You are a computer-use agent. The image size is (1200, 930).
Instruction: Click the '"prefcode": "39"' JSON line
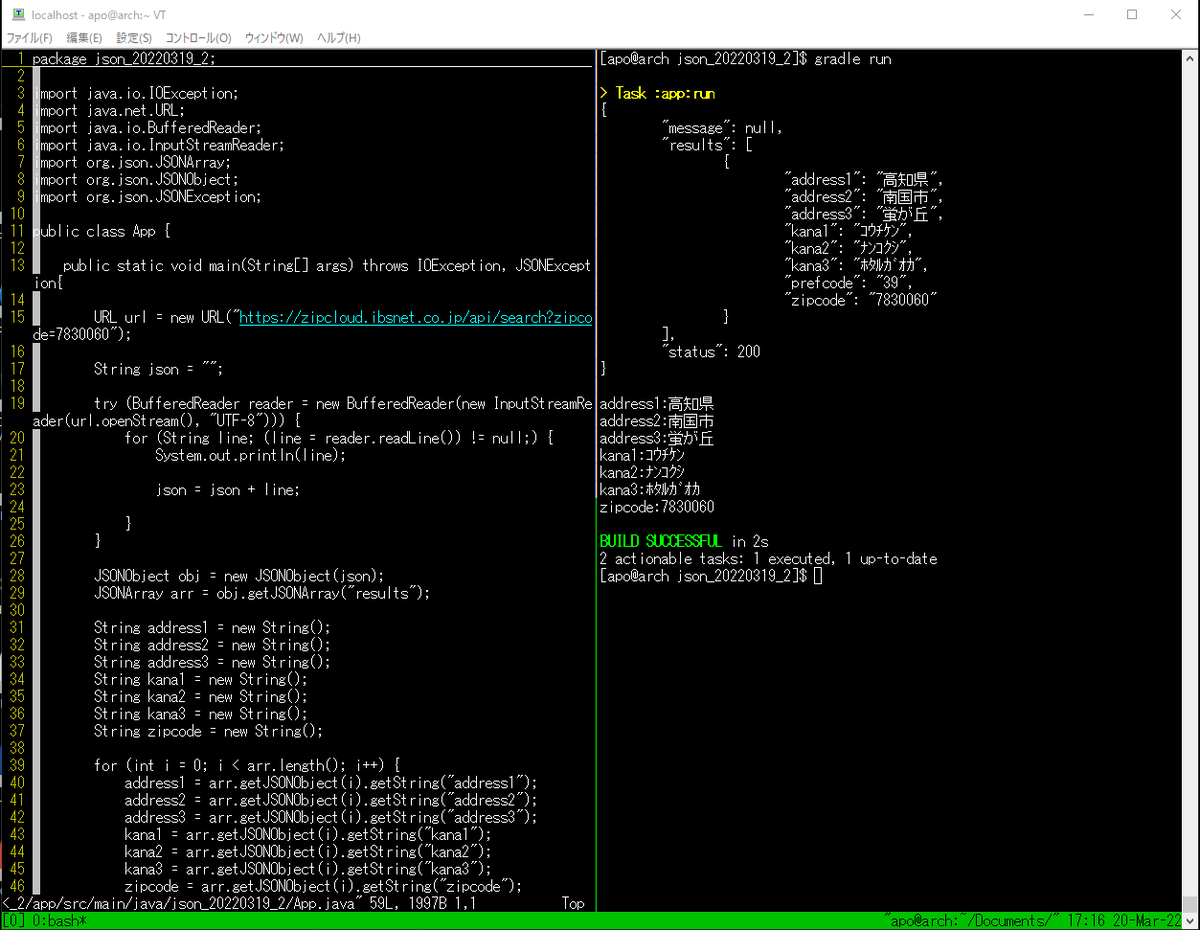(849, 283)
